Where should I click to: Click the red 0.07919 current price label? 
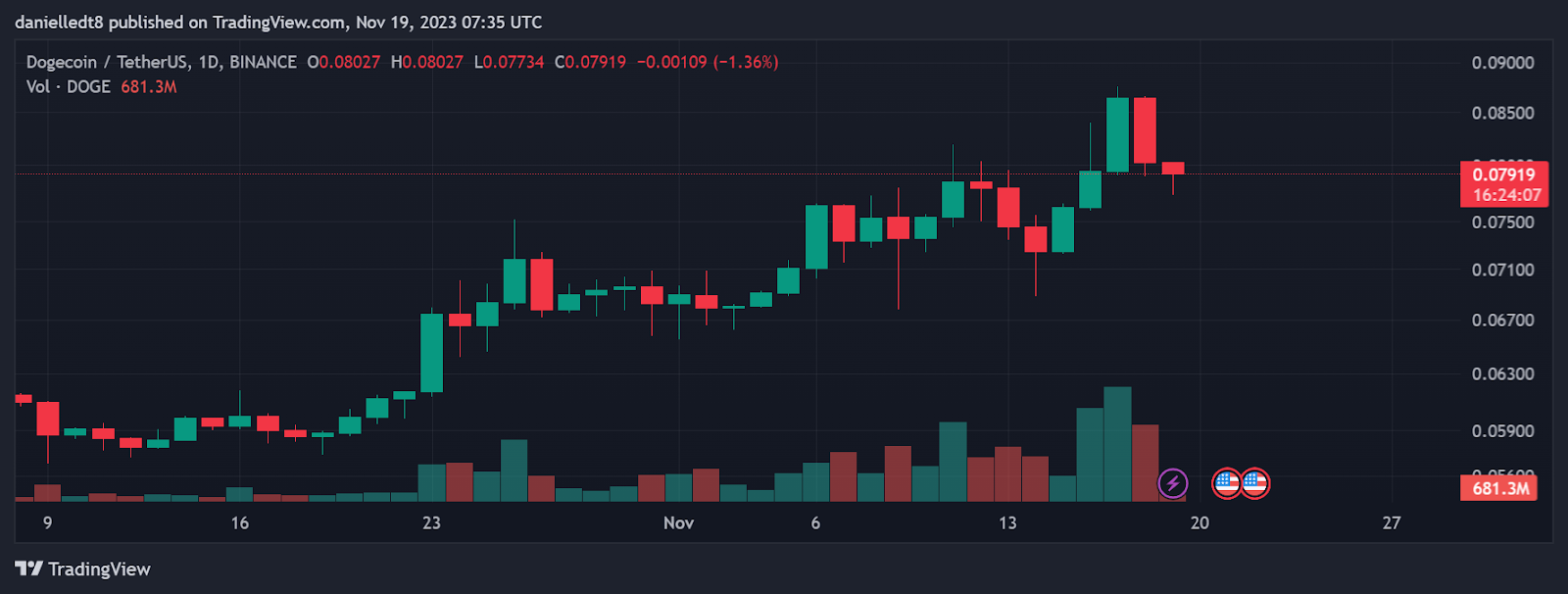click(x=1503, y=175)
